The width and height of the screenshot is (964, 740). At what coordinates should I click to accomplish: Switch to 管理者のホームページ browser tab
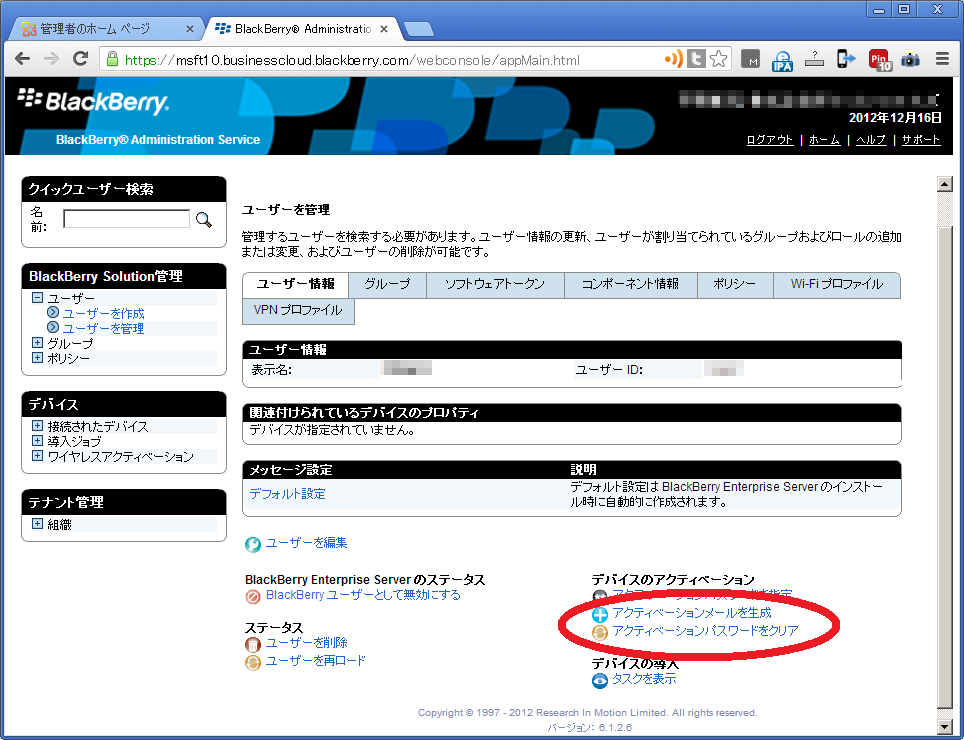[x=108, y=28]
